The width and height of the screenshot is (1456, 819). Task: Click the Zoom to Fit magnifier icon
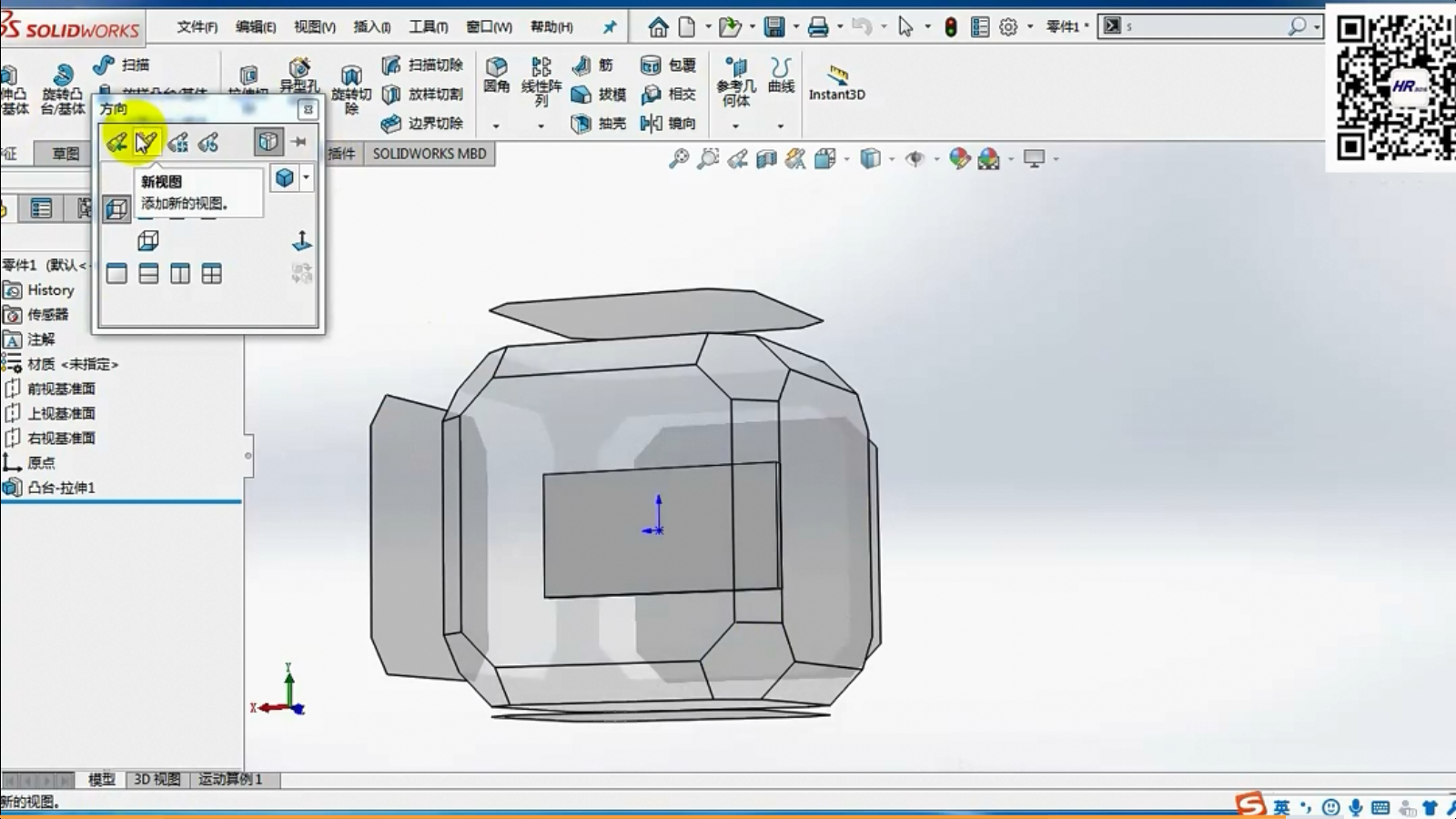point(679,159)
